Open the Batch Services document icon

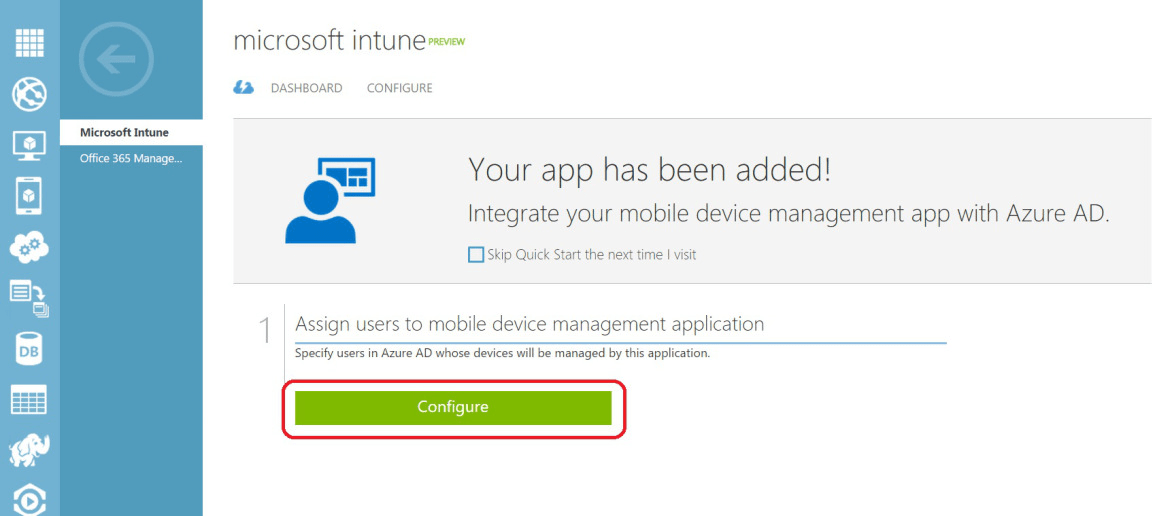point(30,298)
